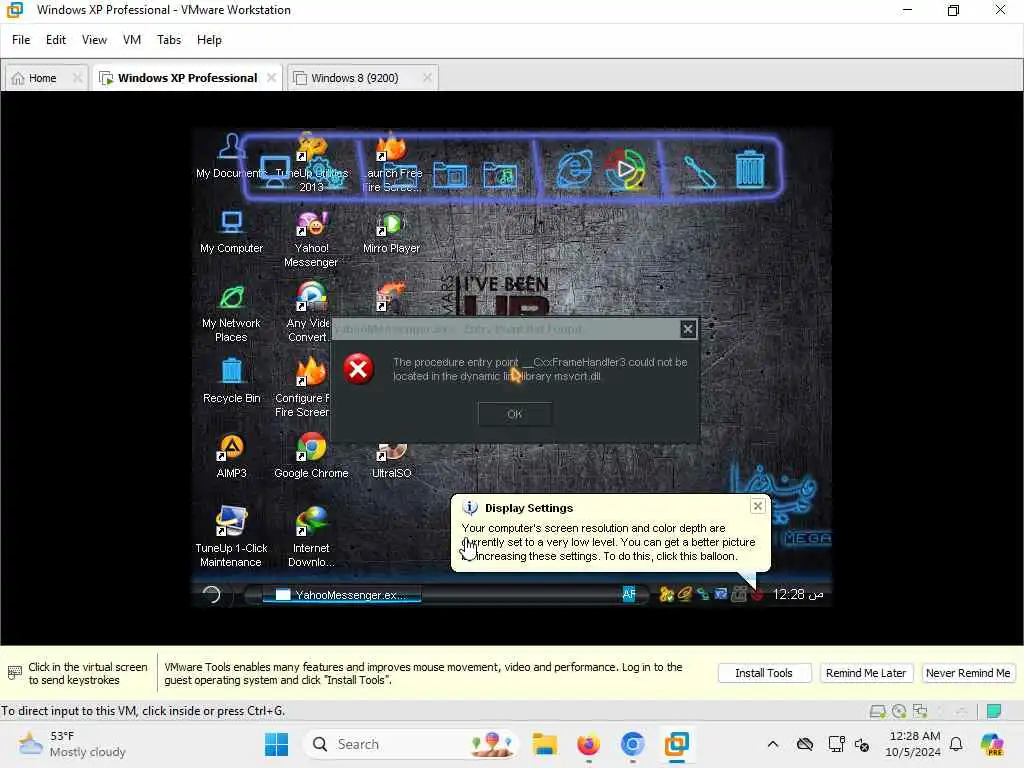Click the Display Settings balloon text
Viewport: 1024px width, 768px height.
[x=608, y=542]
